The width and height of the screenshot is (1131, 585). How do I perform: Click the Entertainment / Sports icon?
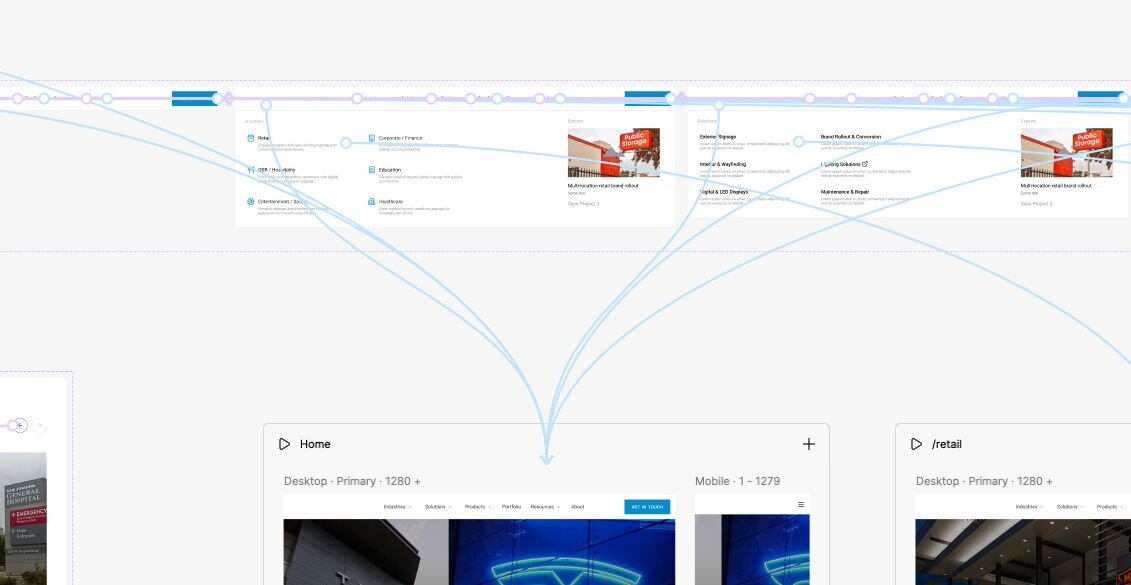(251, 201)
